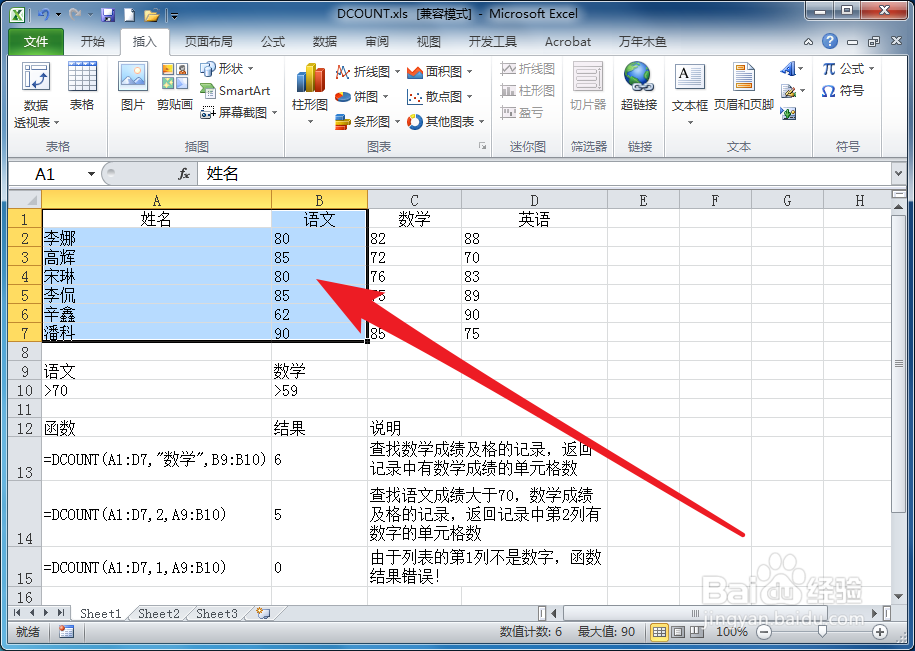Undo the last action in quick access toolbar

[43, 15]
